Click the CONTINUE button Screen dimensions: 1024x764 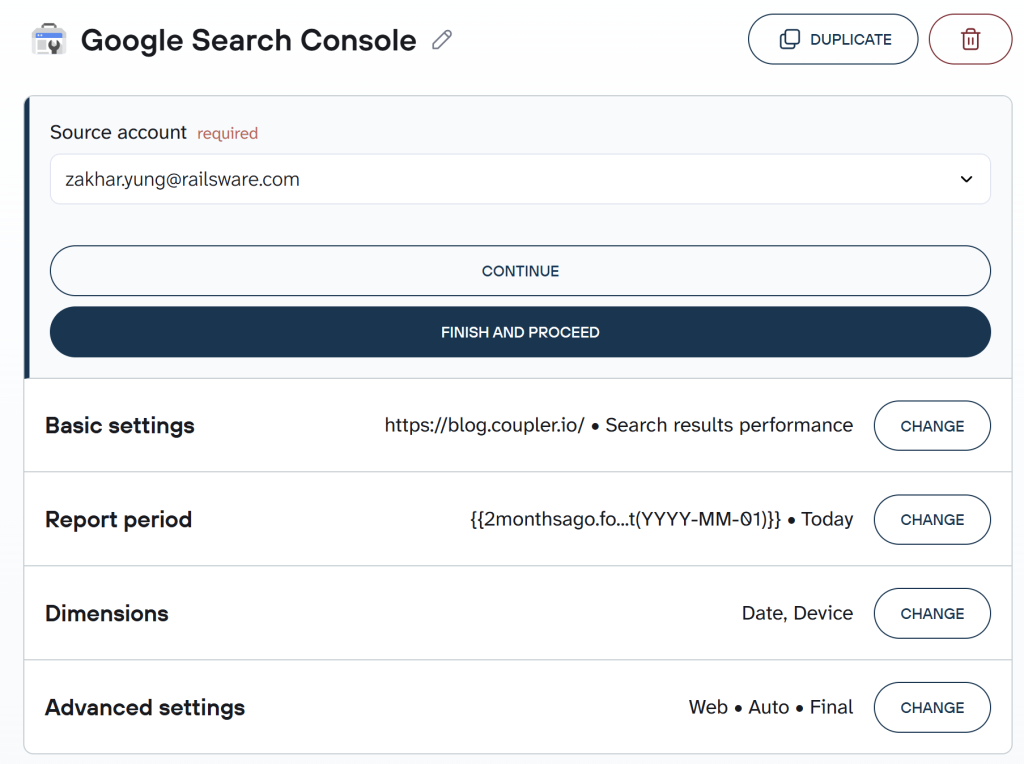pos(520,271)
